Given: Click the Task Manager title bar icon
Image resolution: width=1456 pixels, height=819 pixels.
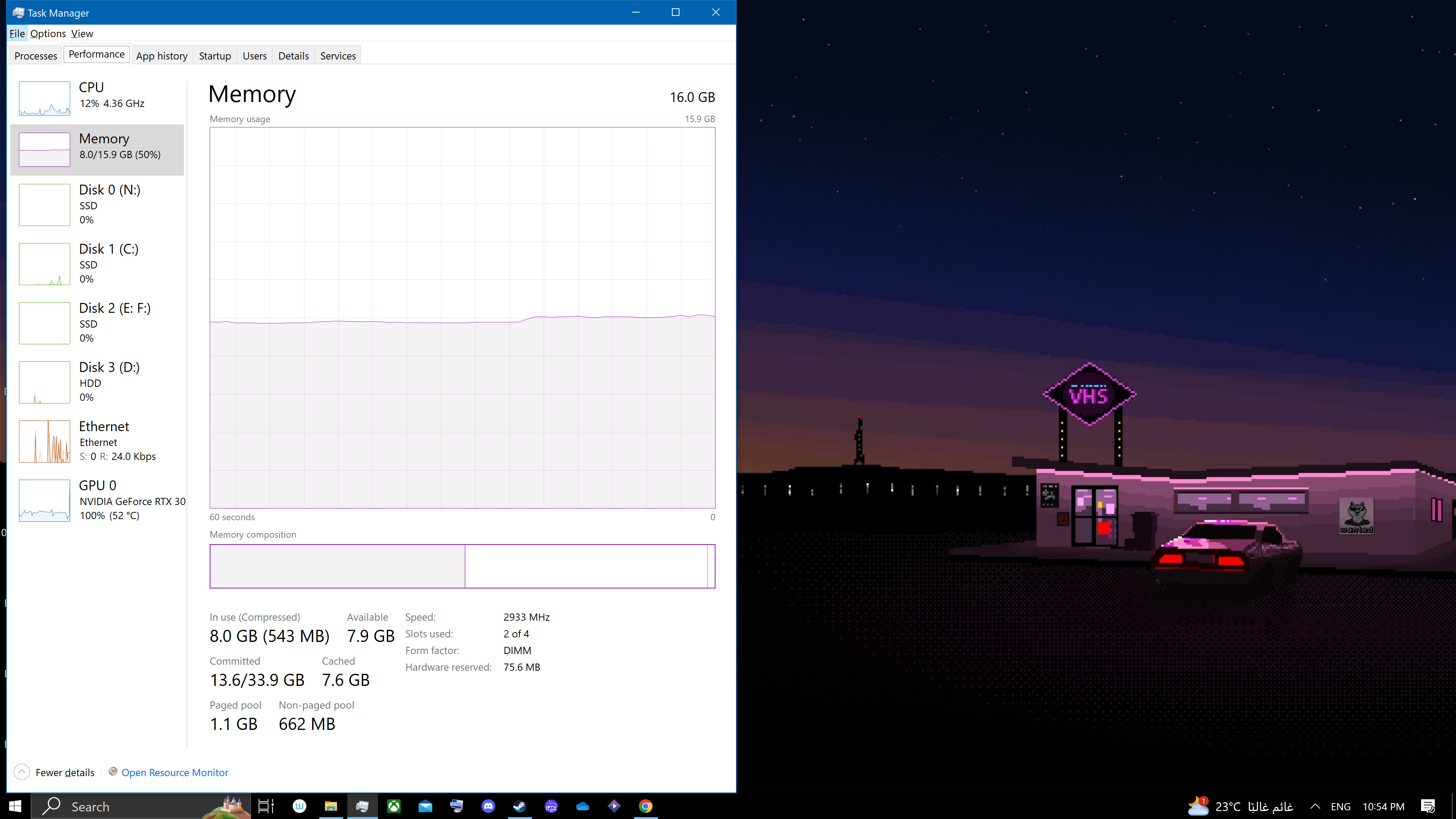Looking at the screenshot, I should click(19, 13).
